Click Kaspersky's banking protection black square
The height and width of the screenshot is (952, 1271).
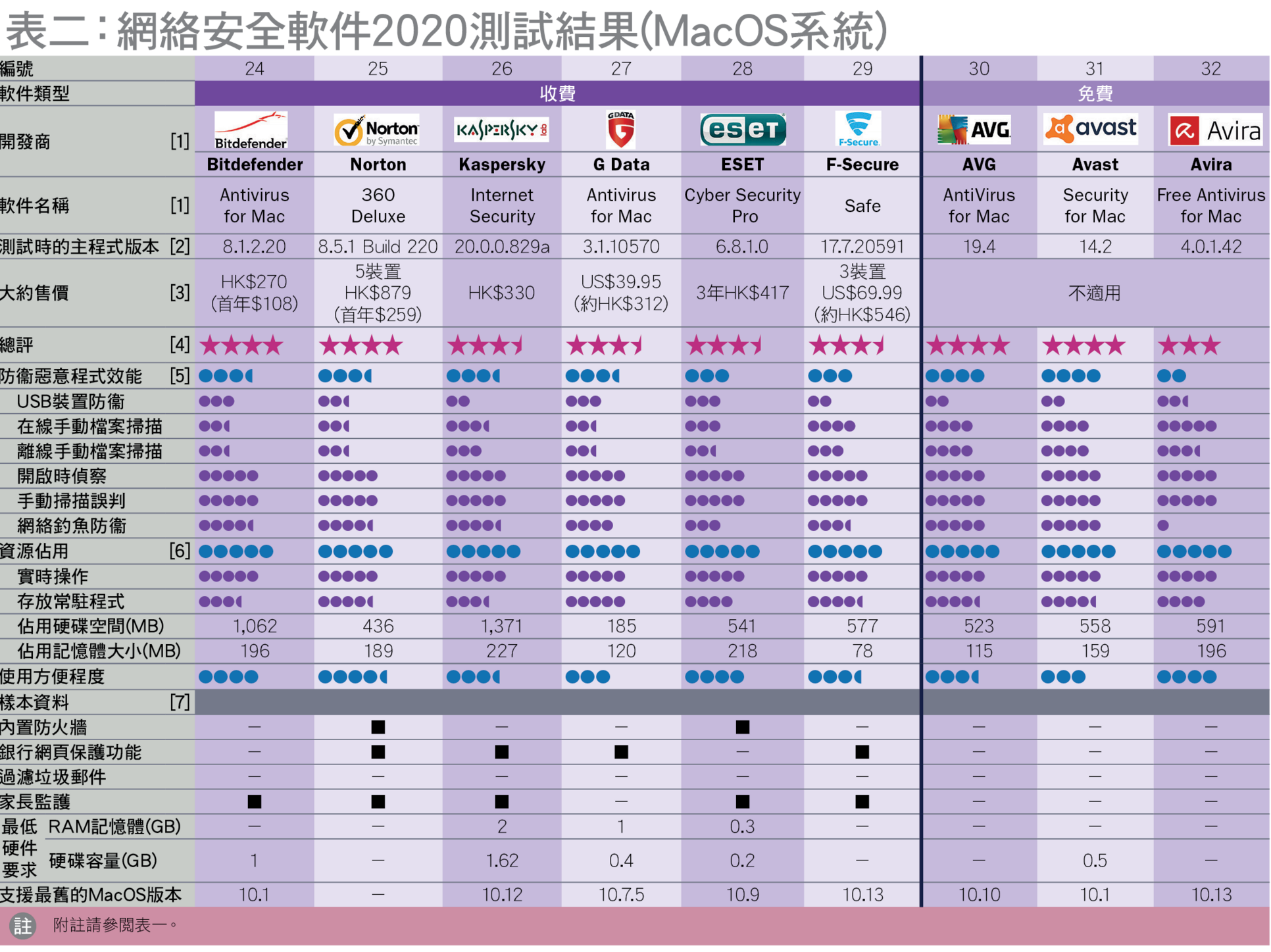point(501,752)
